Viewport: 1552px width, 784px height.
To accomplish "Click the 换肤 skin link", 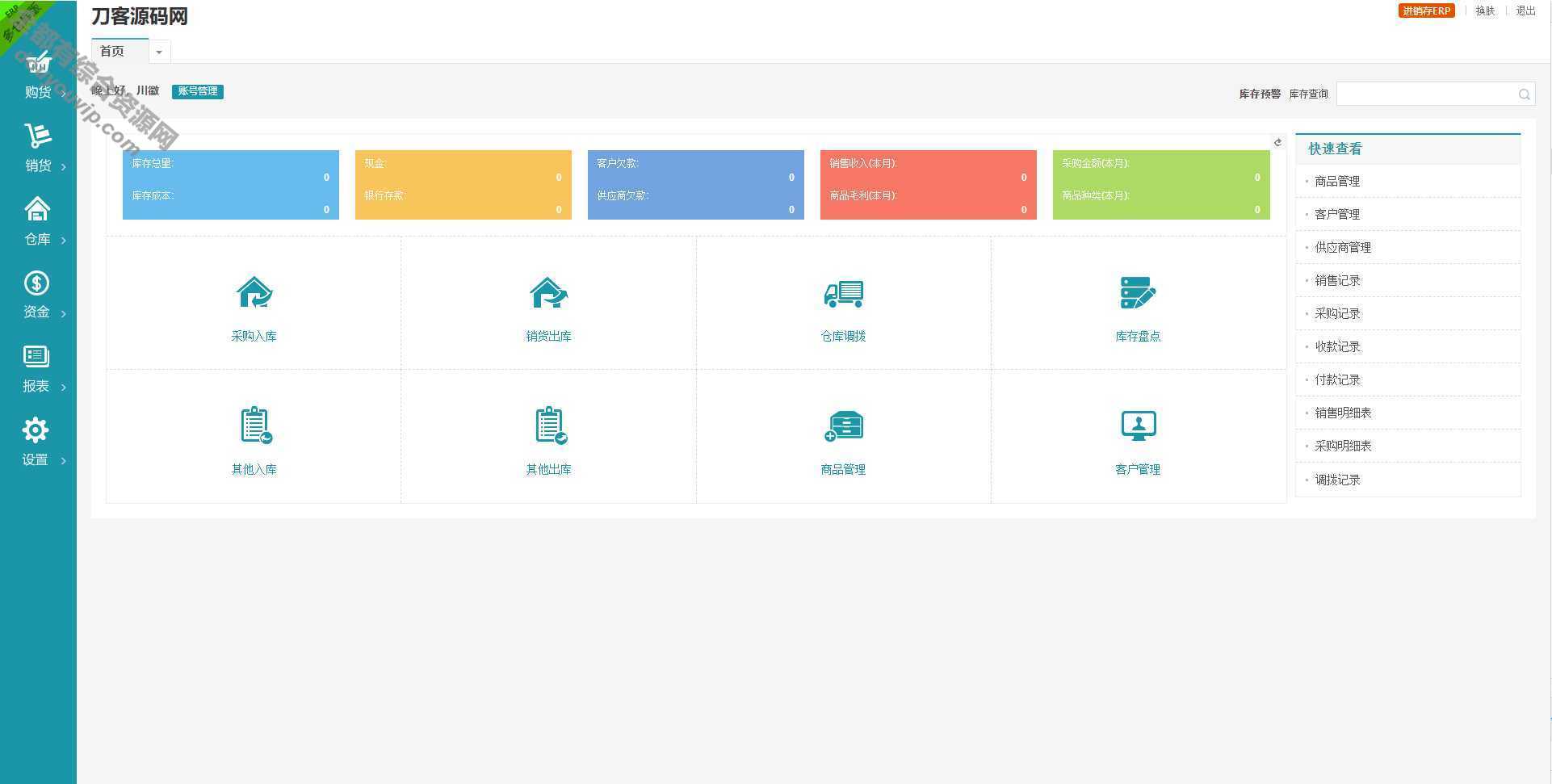I will pos(1485,10).
